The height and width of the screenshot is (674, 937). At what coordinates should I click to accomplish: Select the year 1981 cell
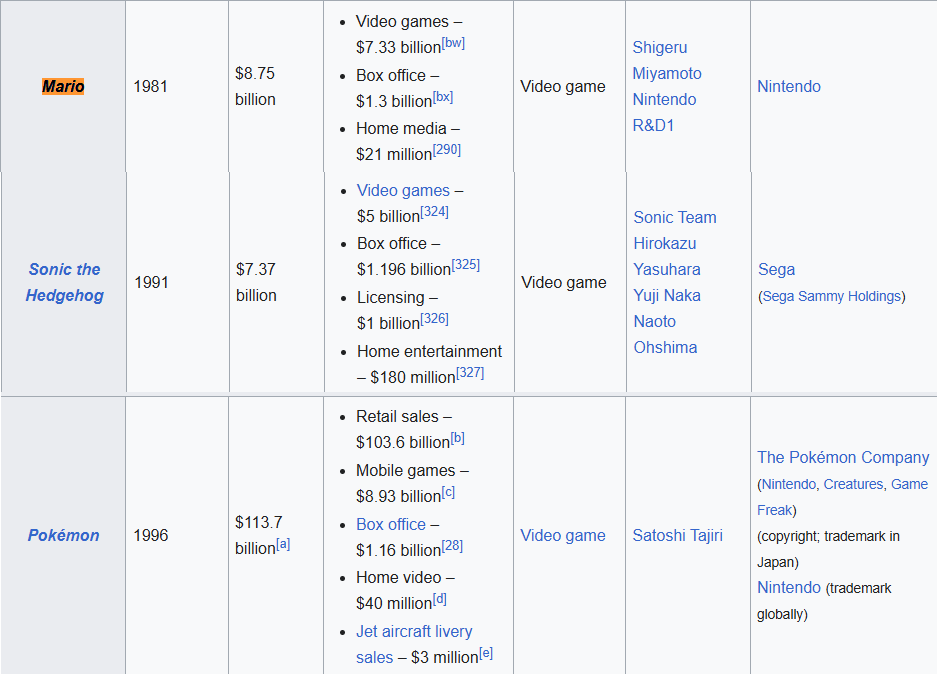(x=177, y=87)
